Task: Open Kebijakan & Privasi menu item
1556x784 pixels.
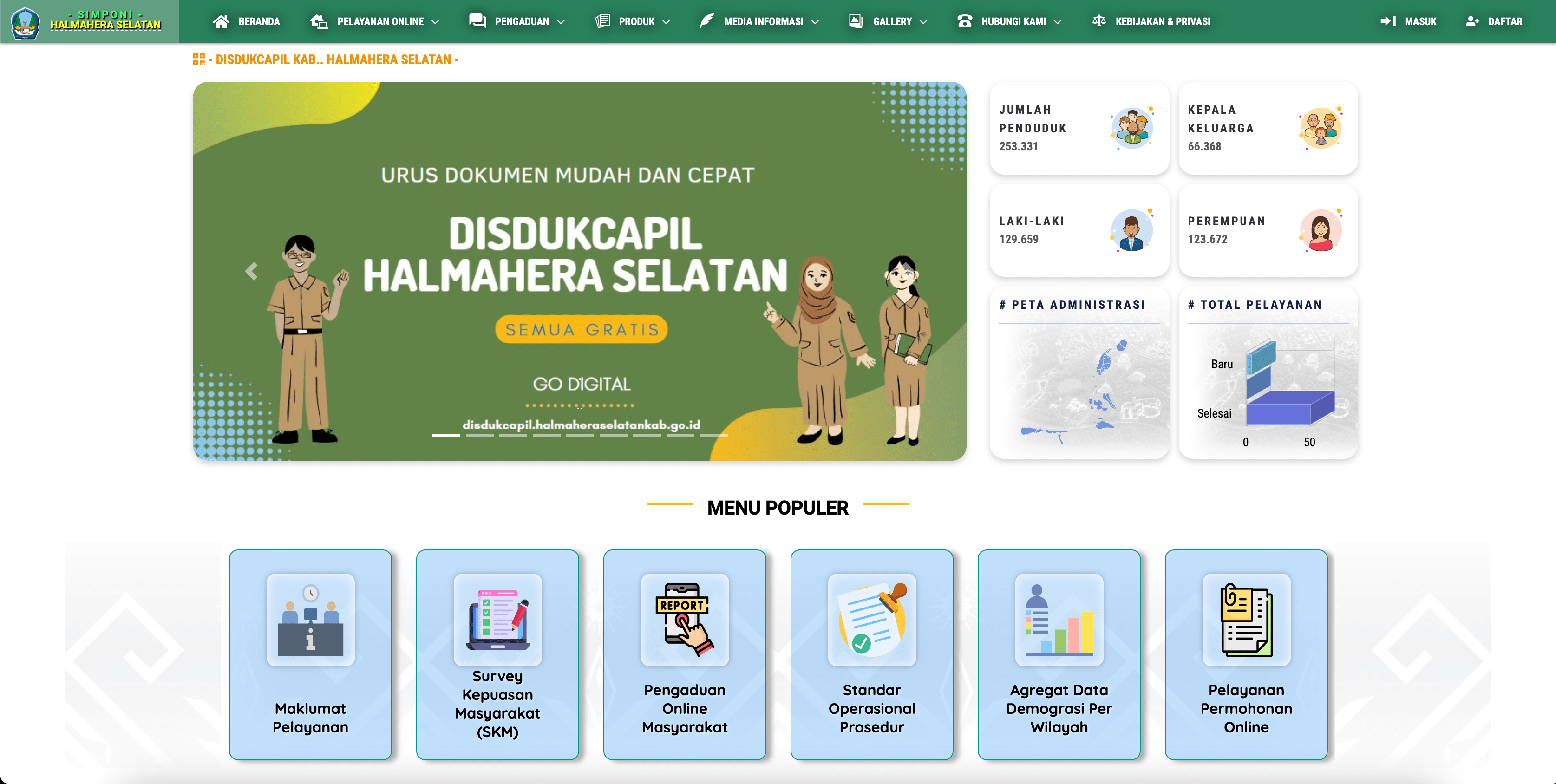Action: 1151,22
